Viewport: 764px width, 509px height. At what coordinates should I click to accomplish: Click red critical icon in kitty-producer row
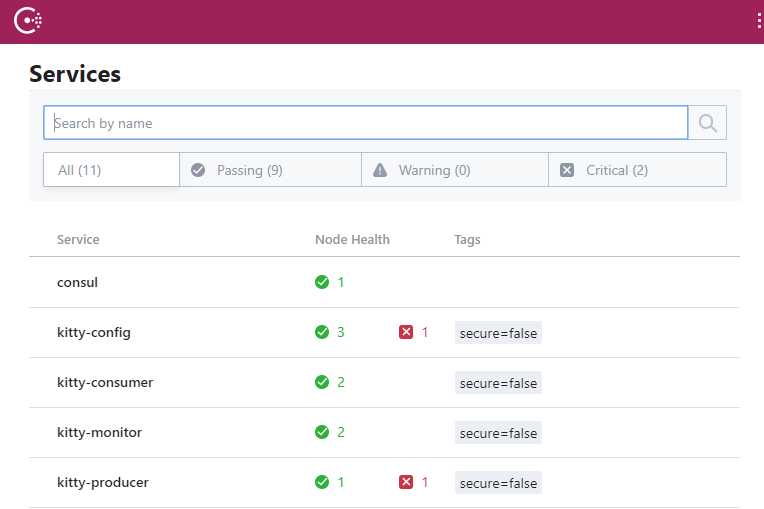pyautogui.click(x=406, y=482)
